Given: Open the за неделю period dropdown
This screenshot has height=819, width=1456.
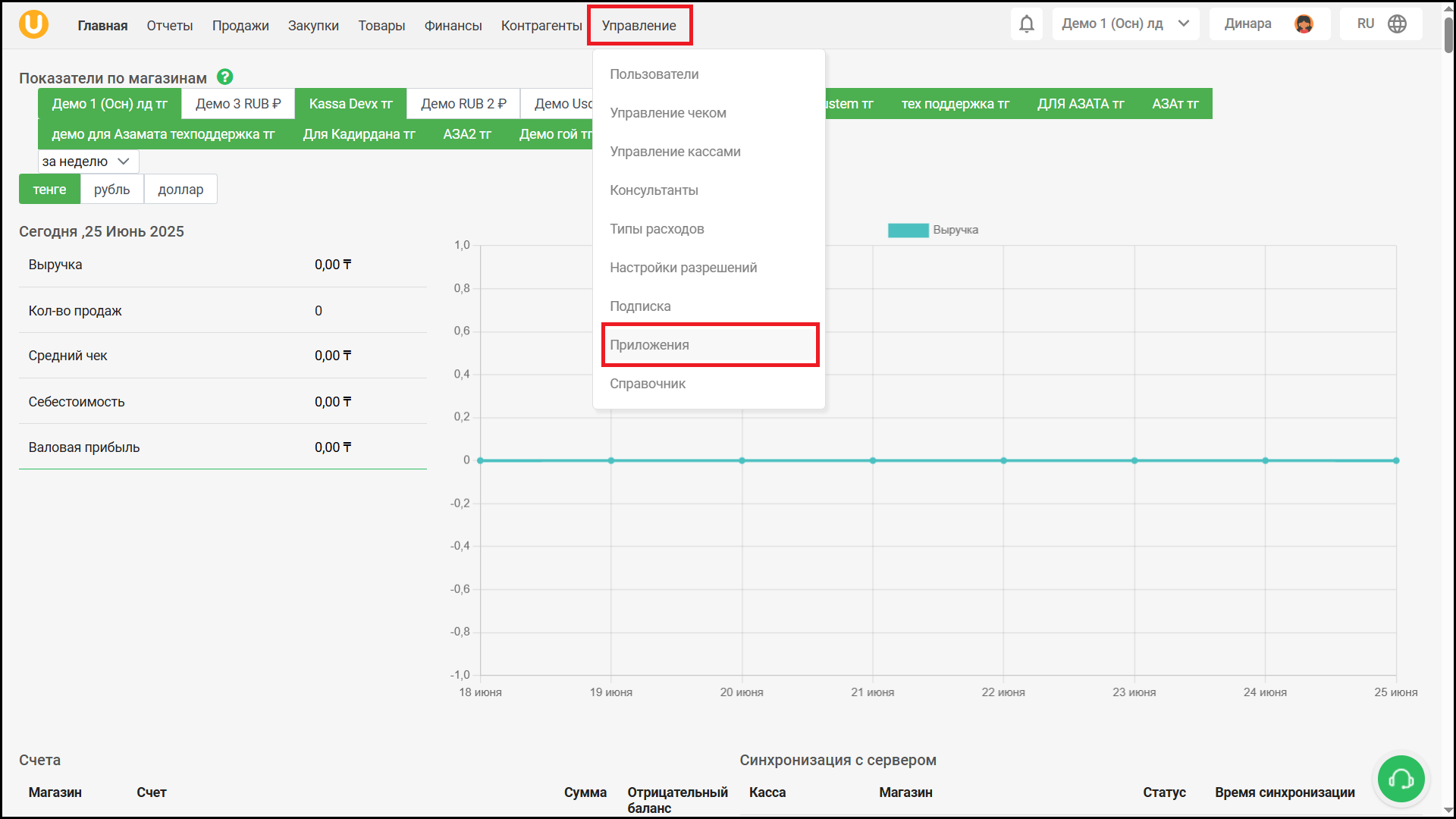Looking at the screenshot, I should tap(88, 162).
